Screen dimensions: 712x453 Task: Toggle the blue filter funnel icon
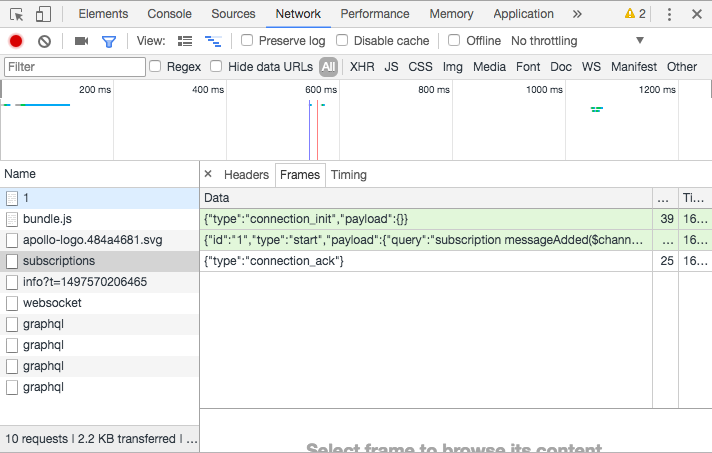coord(109,41)
